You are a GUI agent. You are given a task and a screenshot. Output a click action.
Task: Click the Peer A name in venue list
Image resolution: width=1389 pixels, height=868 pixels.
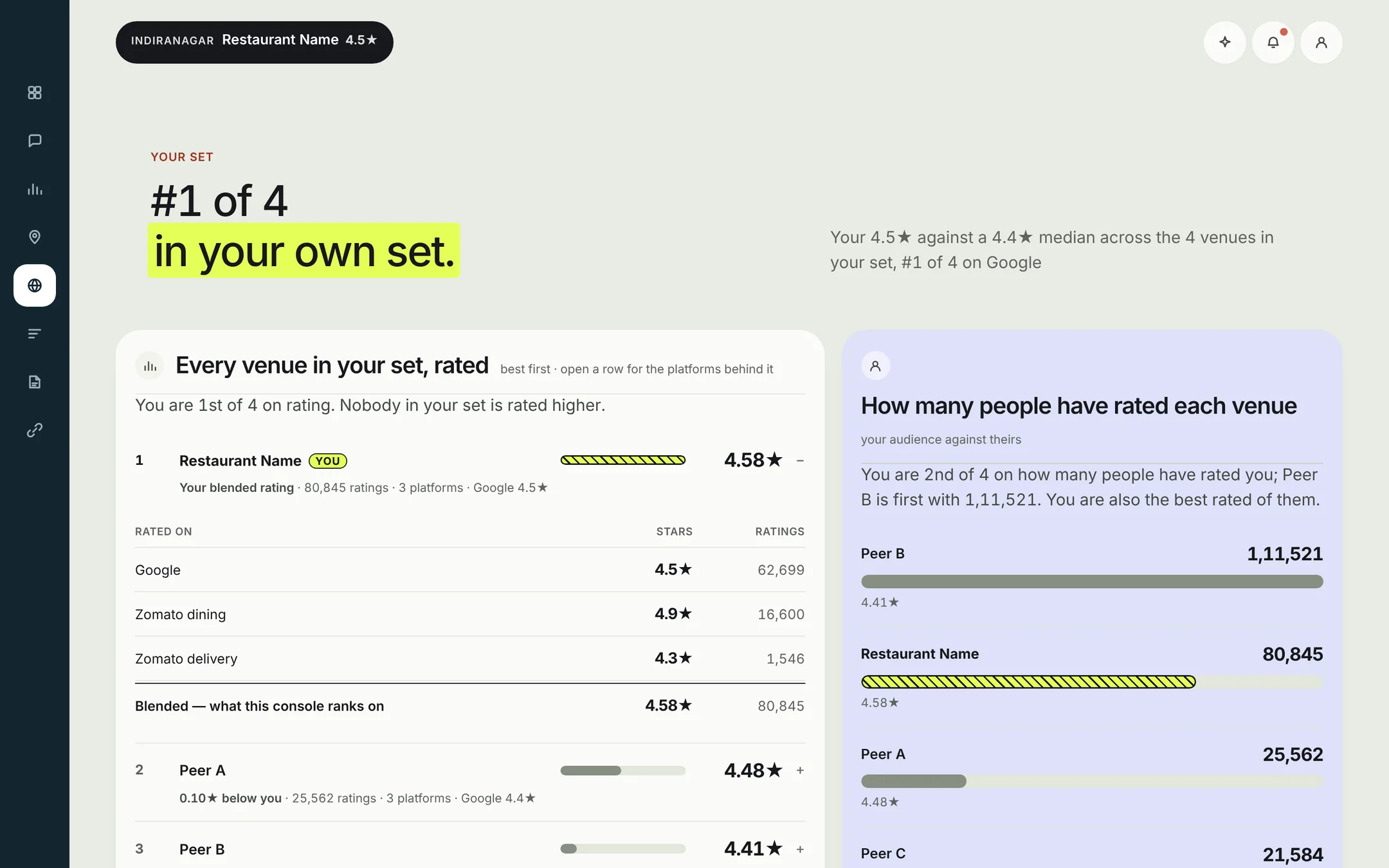[x=203, y=770]
